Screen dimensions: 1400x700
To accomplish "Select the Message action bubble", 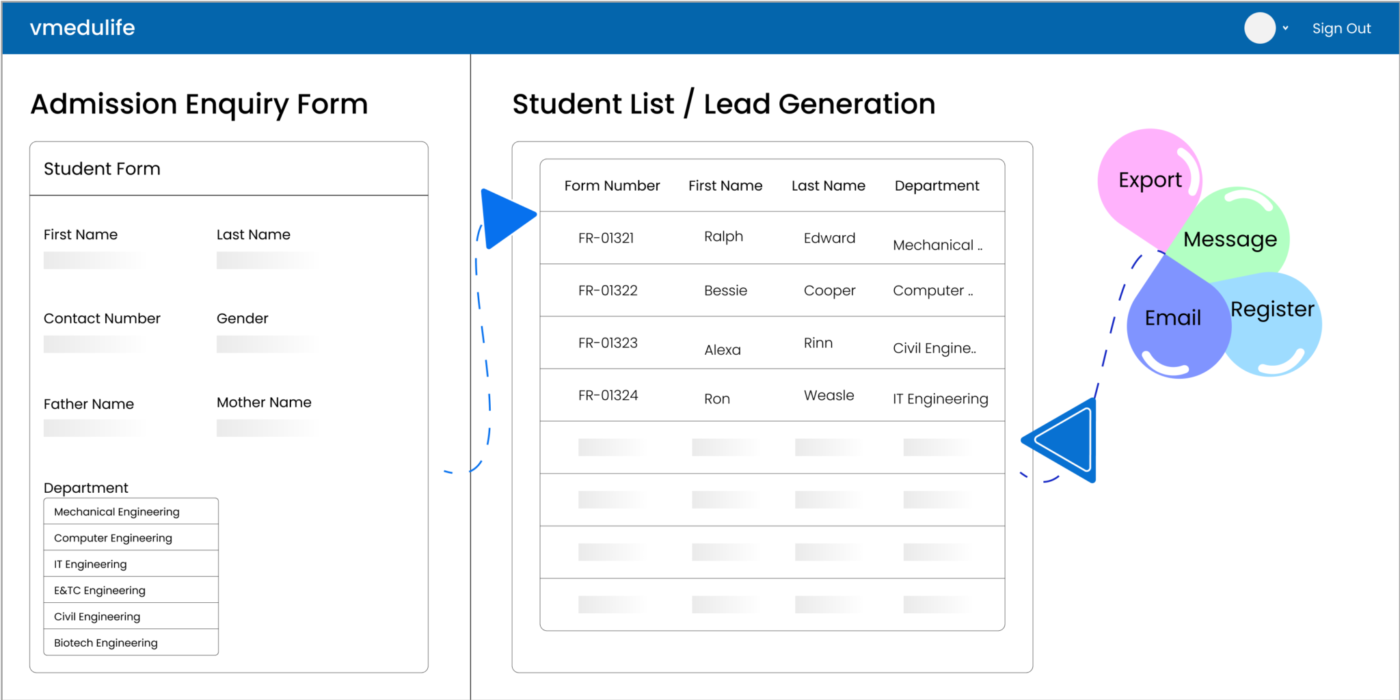I will point(1231,238).
